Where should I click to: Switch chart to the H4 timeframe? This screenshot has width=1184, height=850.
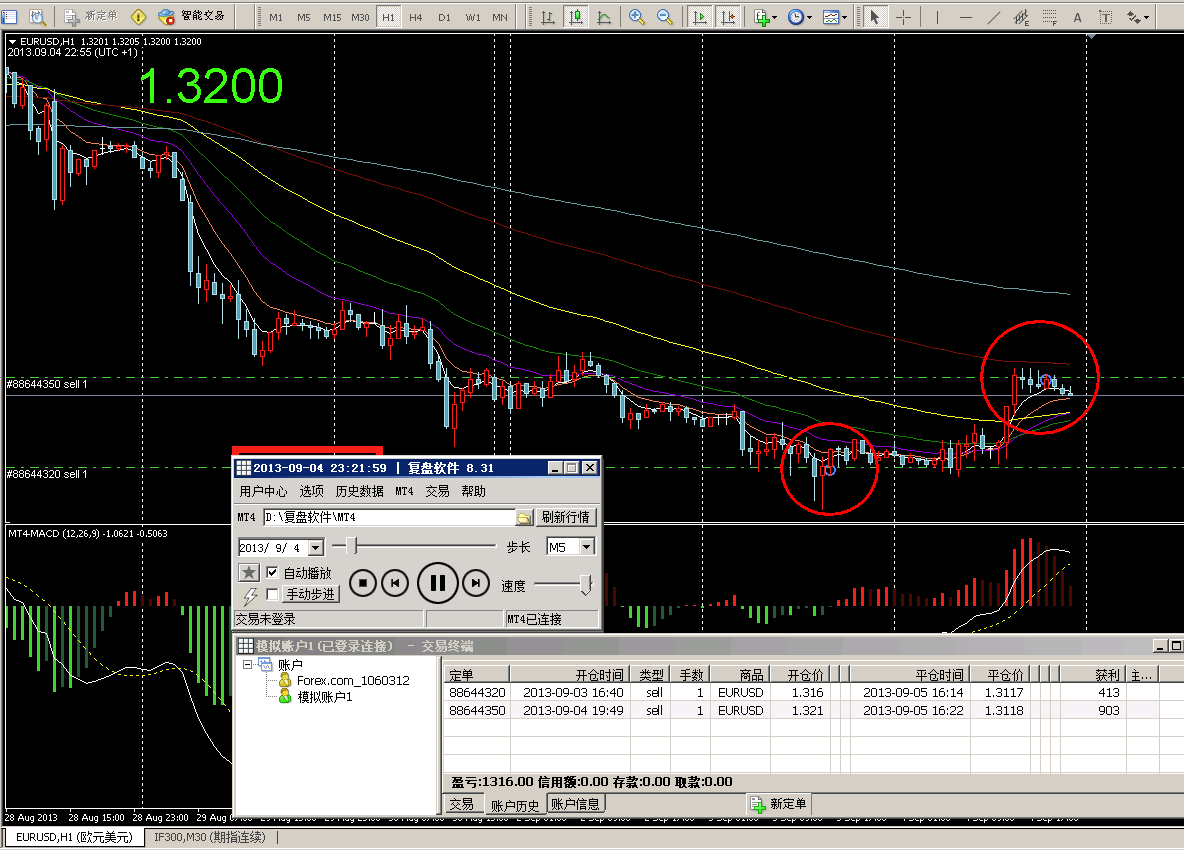pos(415,17)
